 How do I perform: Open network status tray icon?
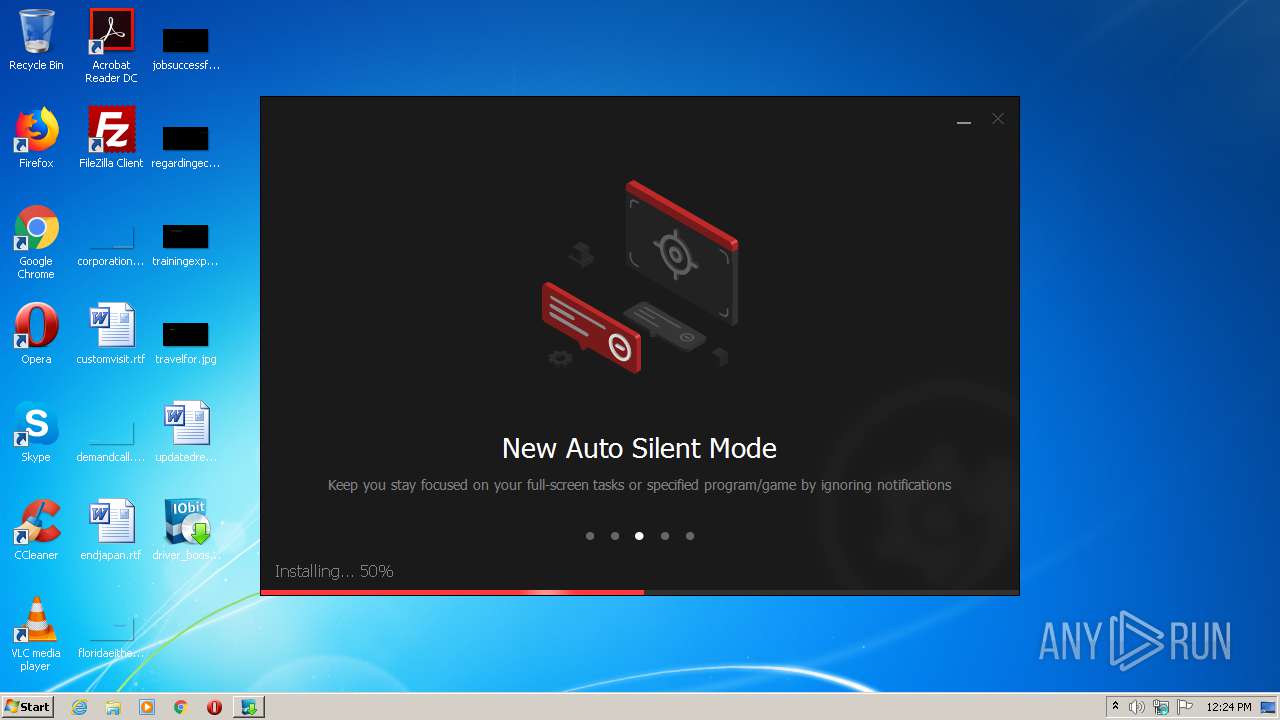pos(1161,707)
